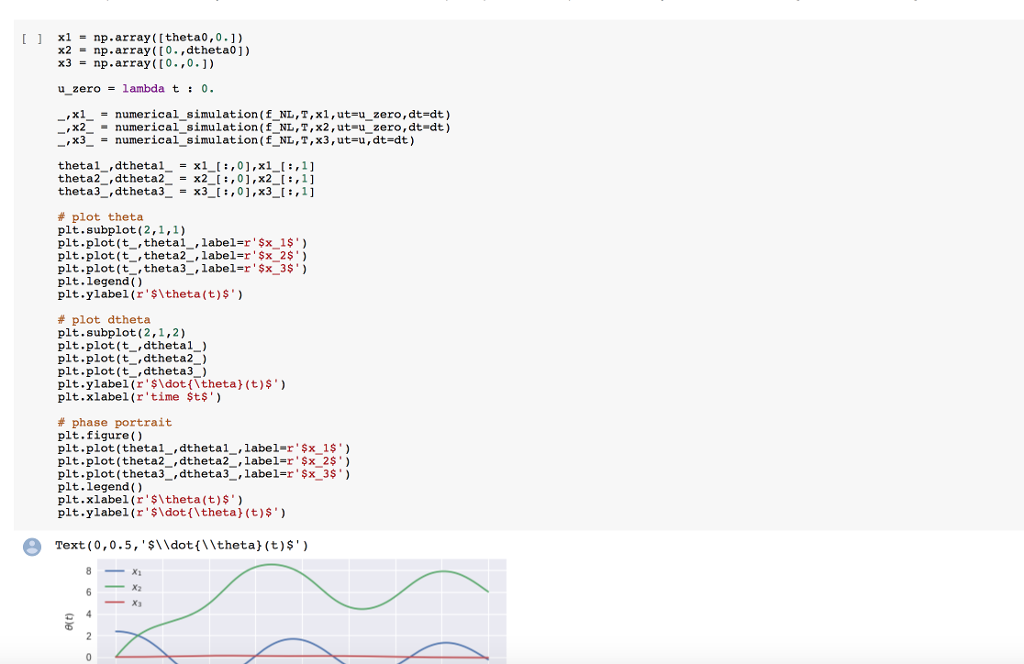
Task: Click the blue legend color line for x1
Action: (112, 573)
